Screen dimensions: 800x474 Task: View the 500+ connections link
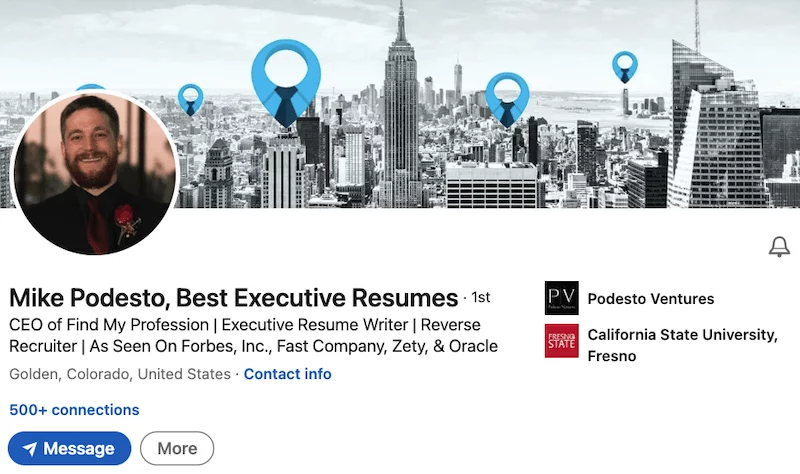[74, 410]
